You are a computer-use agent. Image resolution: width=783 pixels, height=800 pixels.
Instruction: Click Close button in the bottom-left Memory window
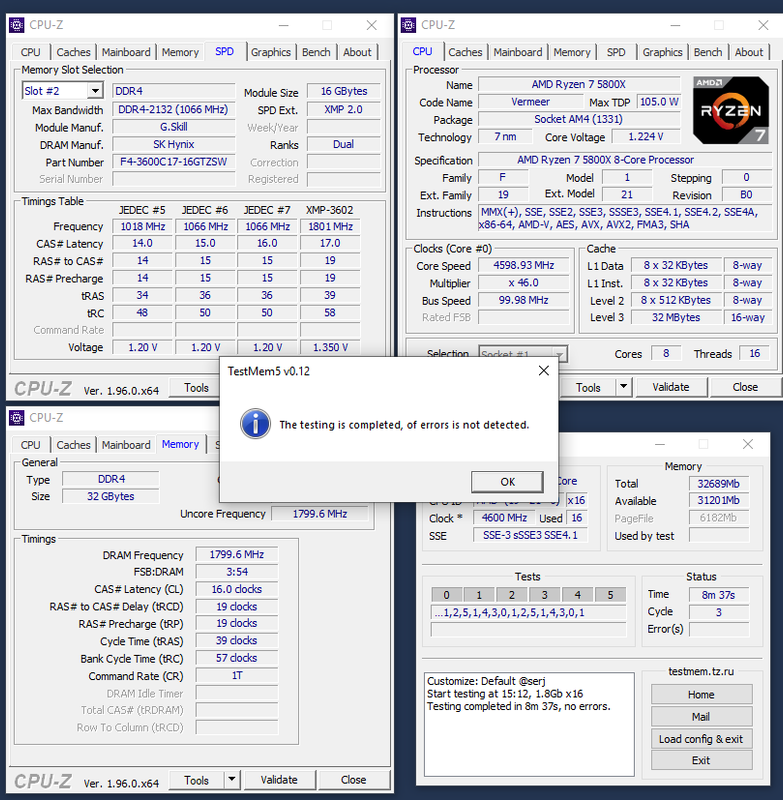(x=353, y=780)
